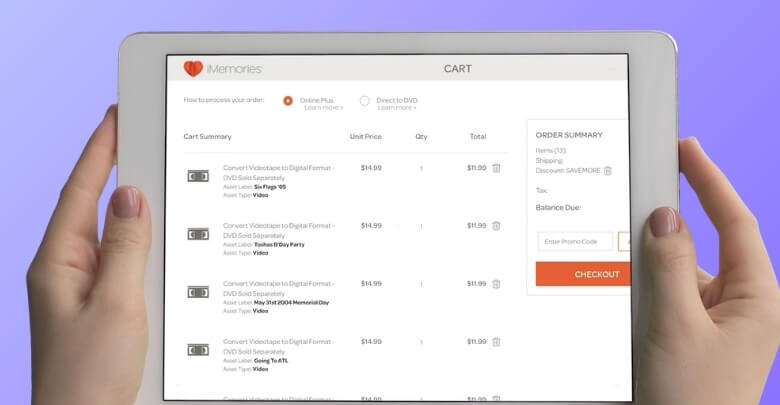Click the Going To ATL asset label
Viewport: 780px width, 405px height.
tap(271, 361)
